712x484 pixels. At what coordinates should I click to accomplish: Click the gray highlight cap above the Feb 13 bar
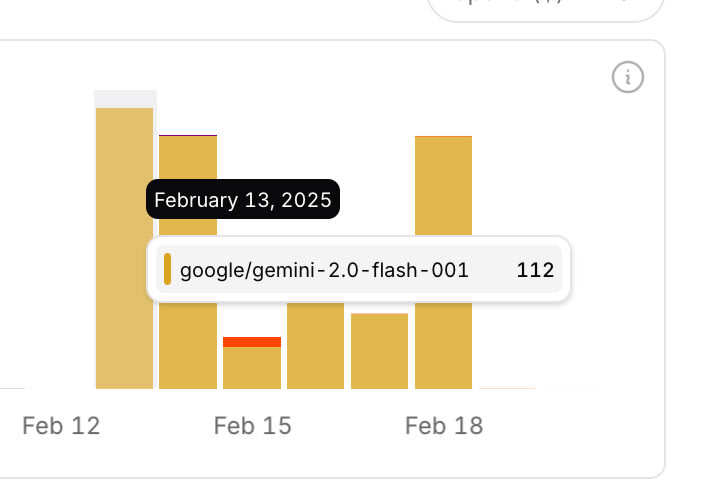coord(125,98)
